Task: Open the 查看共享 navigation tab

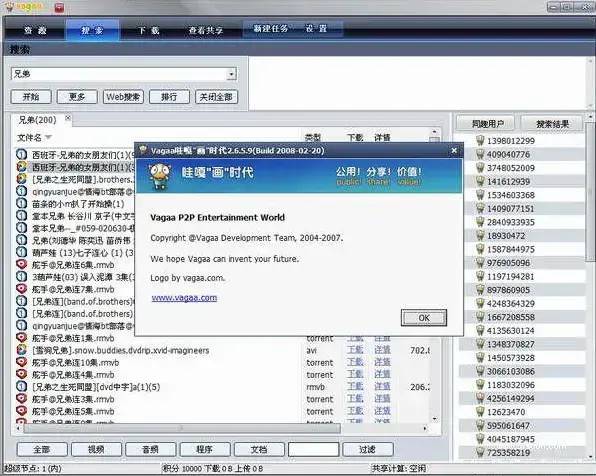Action: [206, 30]
